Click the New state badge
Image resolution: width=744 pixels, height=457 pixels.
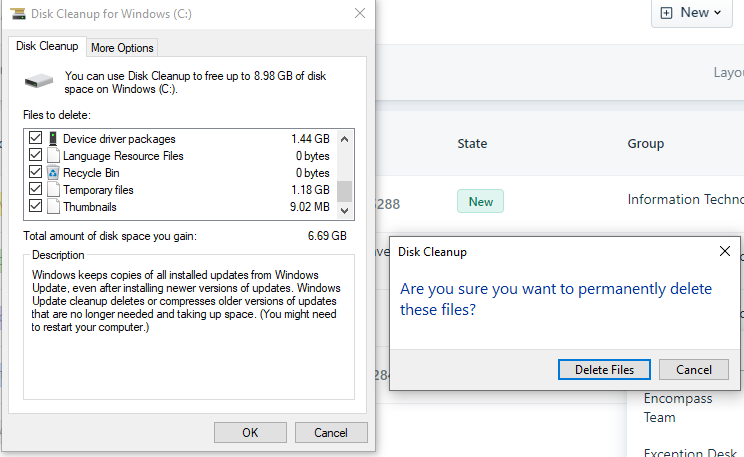coord(480,202)
